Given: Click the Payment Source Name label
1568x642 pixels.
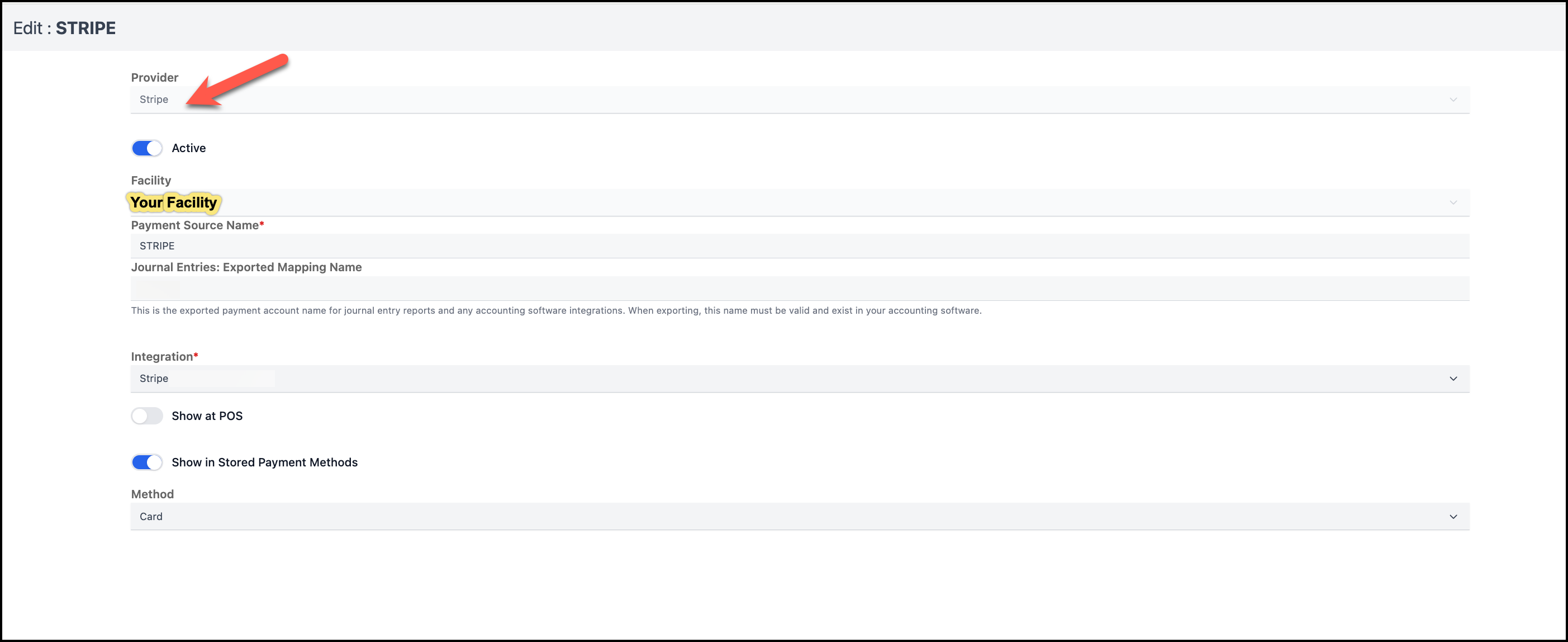Looking at the screenshot, I should point(195,225).
